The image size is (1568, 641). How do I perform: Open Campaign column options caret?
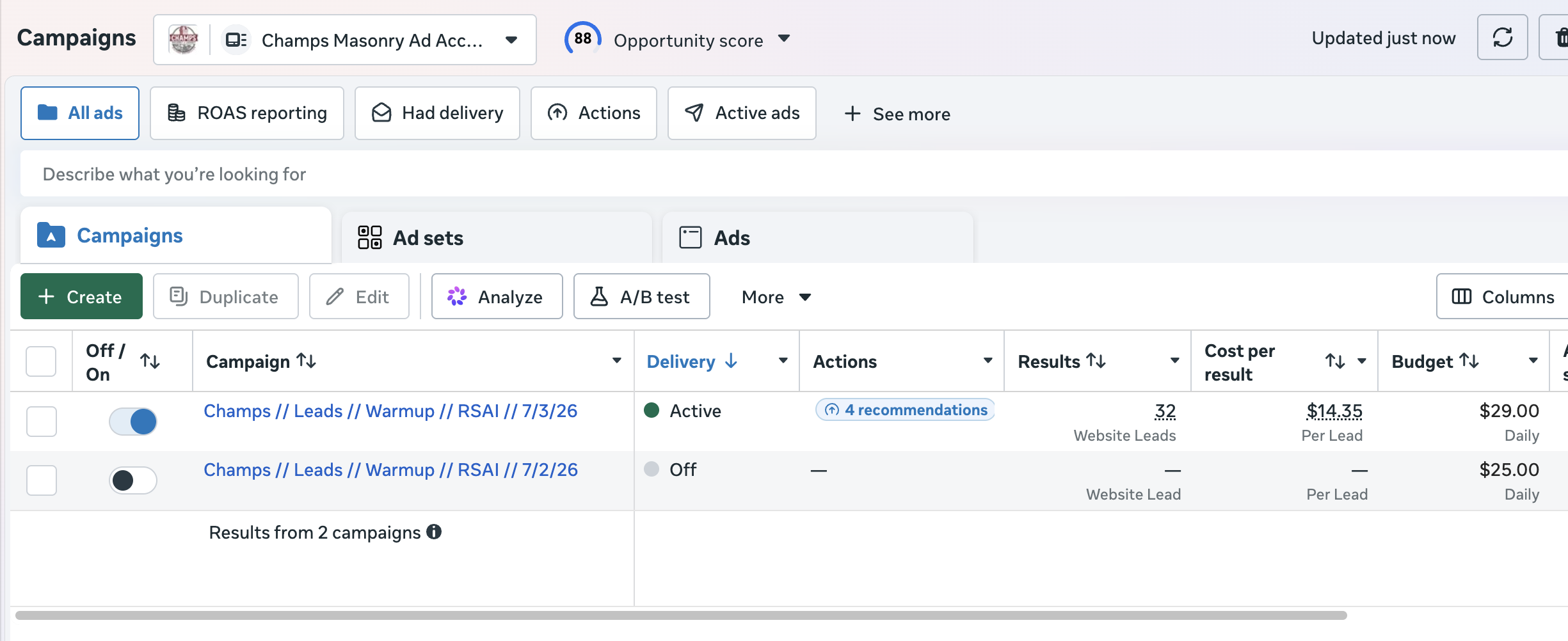(x=617, y=361)
